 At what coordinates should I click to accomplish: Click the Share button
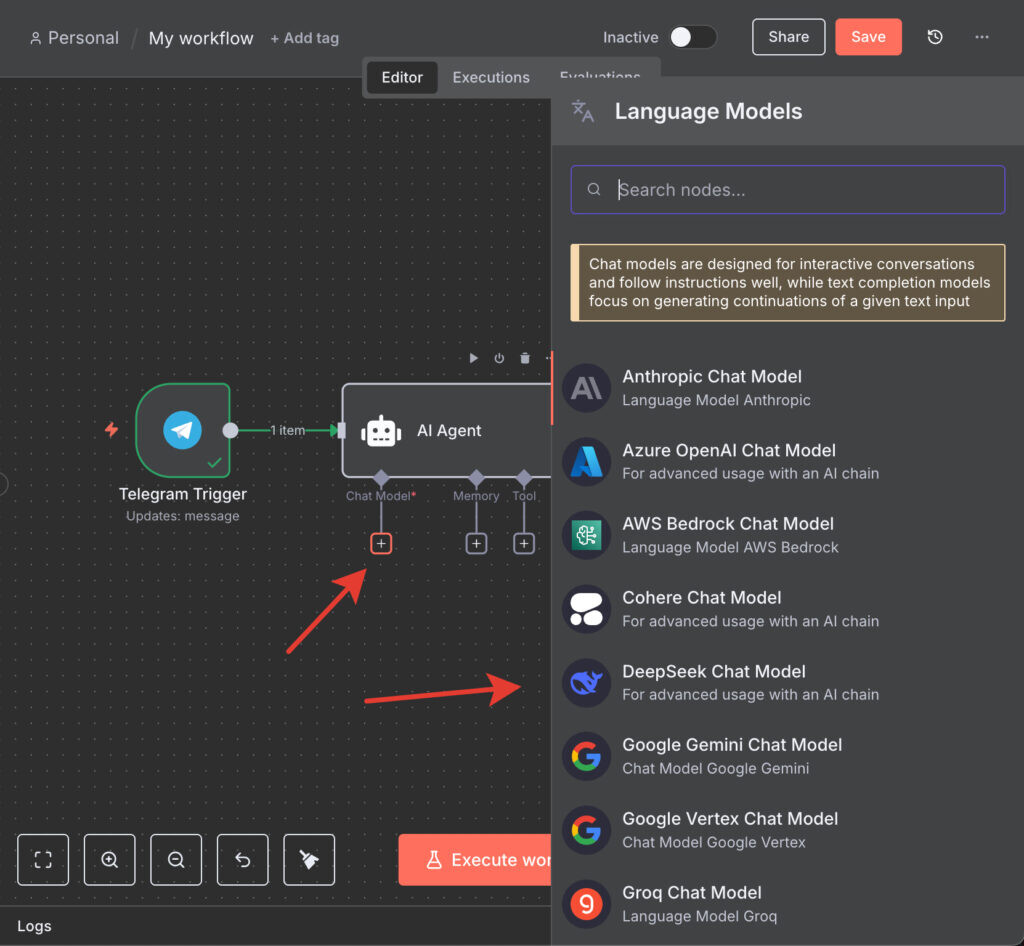788,37
